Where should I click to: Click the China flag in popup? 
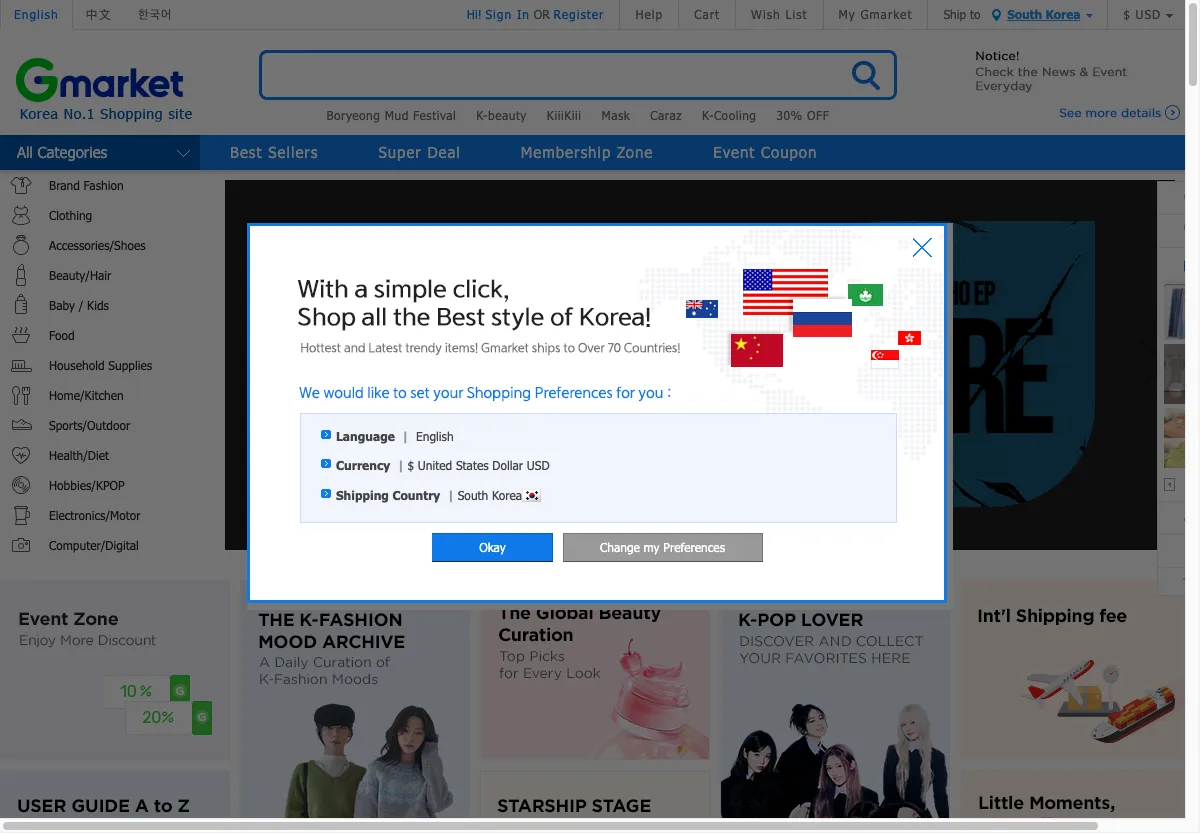point(757,350)
